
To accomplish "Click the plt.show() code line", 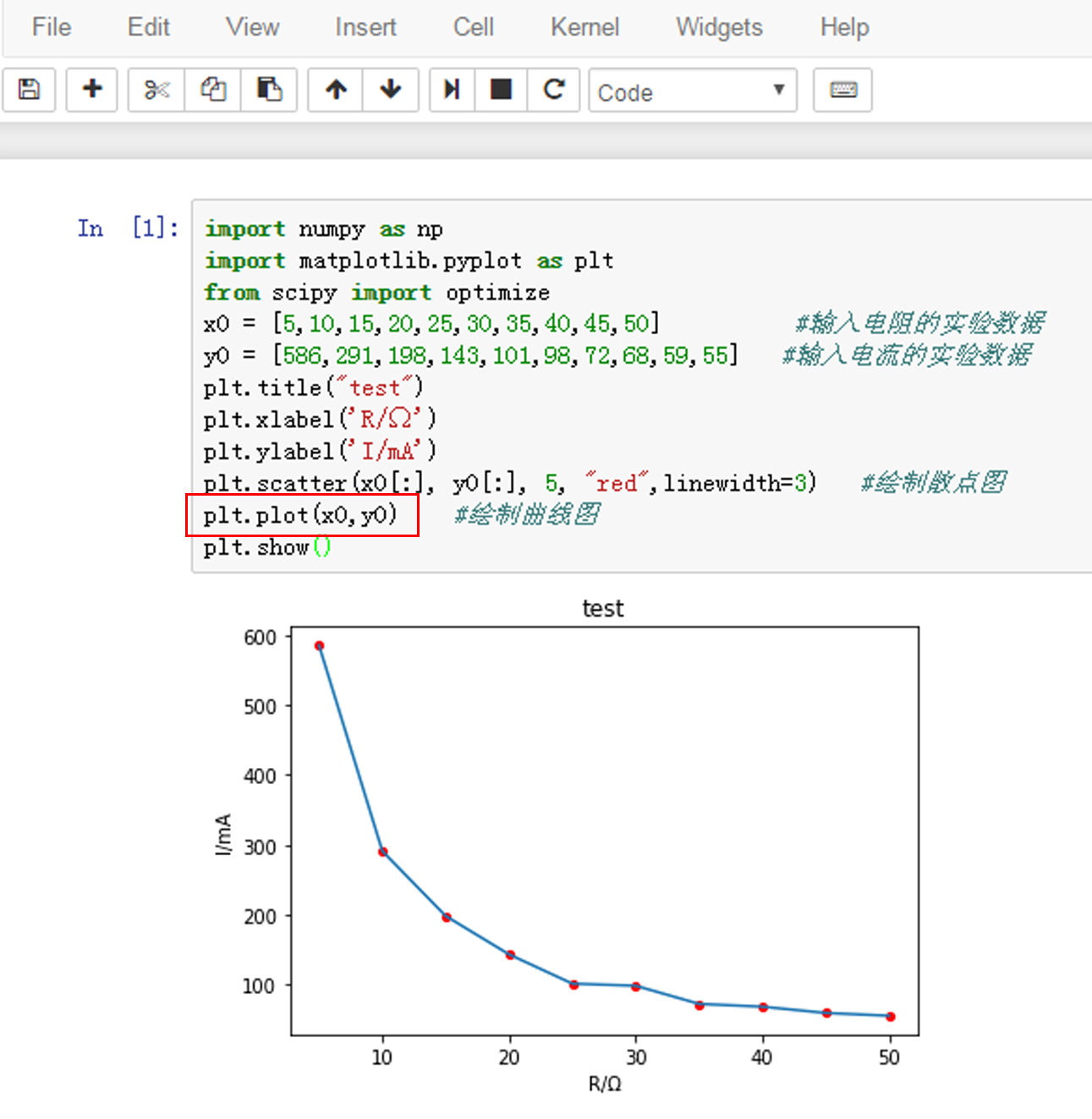I will 267,547.
